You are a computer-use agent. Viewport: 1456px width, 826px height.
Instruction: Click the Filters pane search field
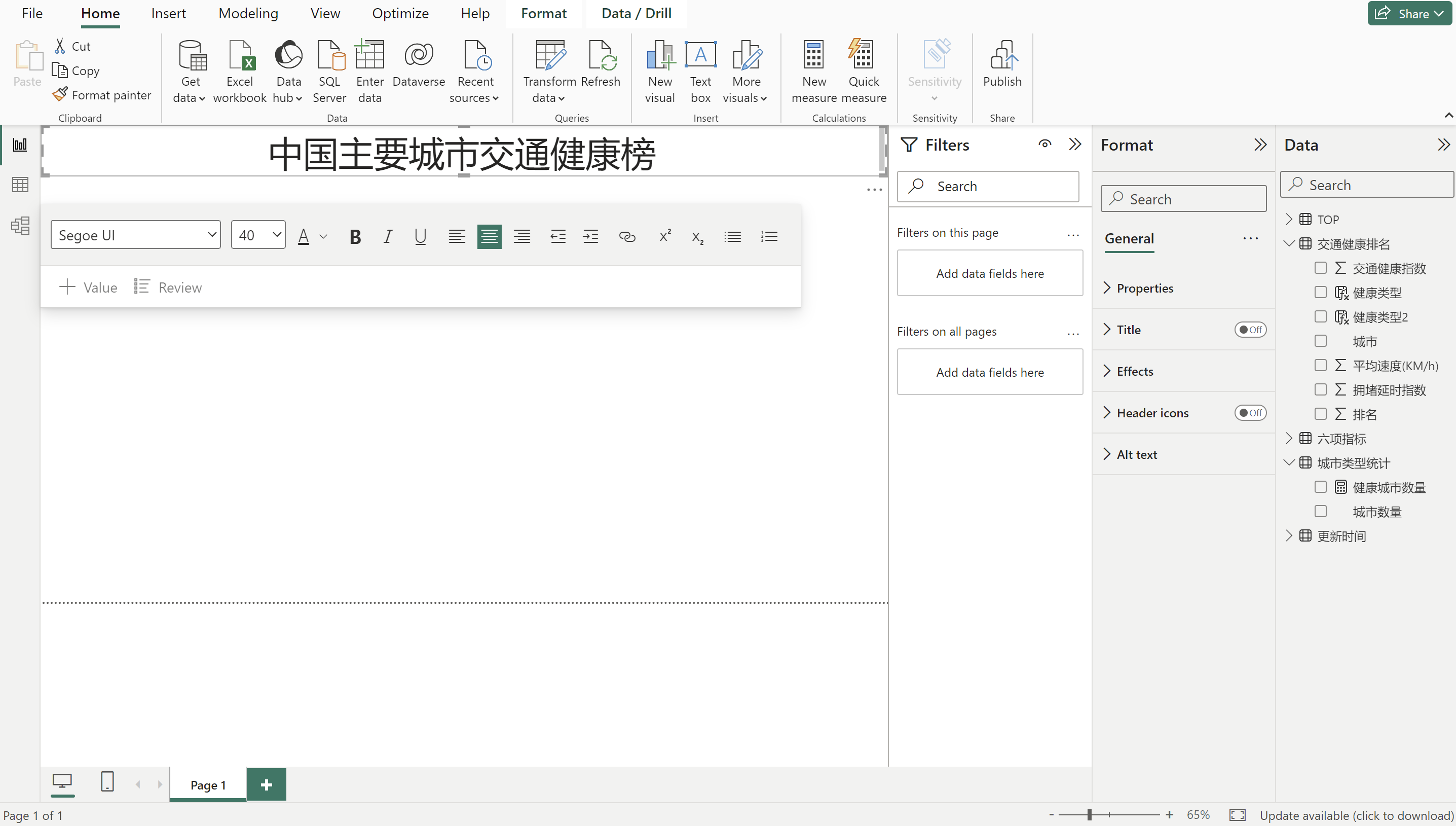988,186
